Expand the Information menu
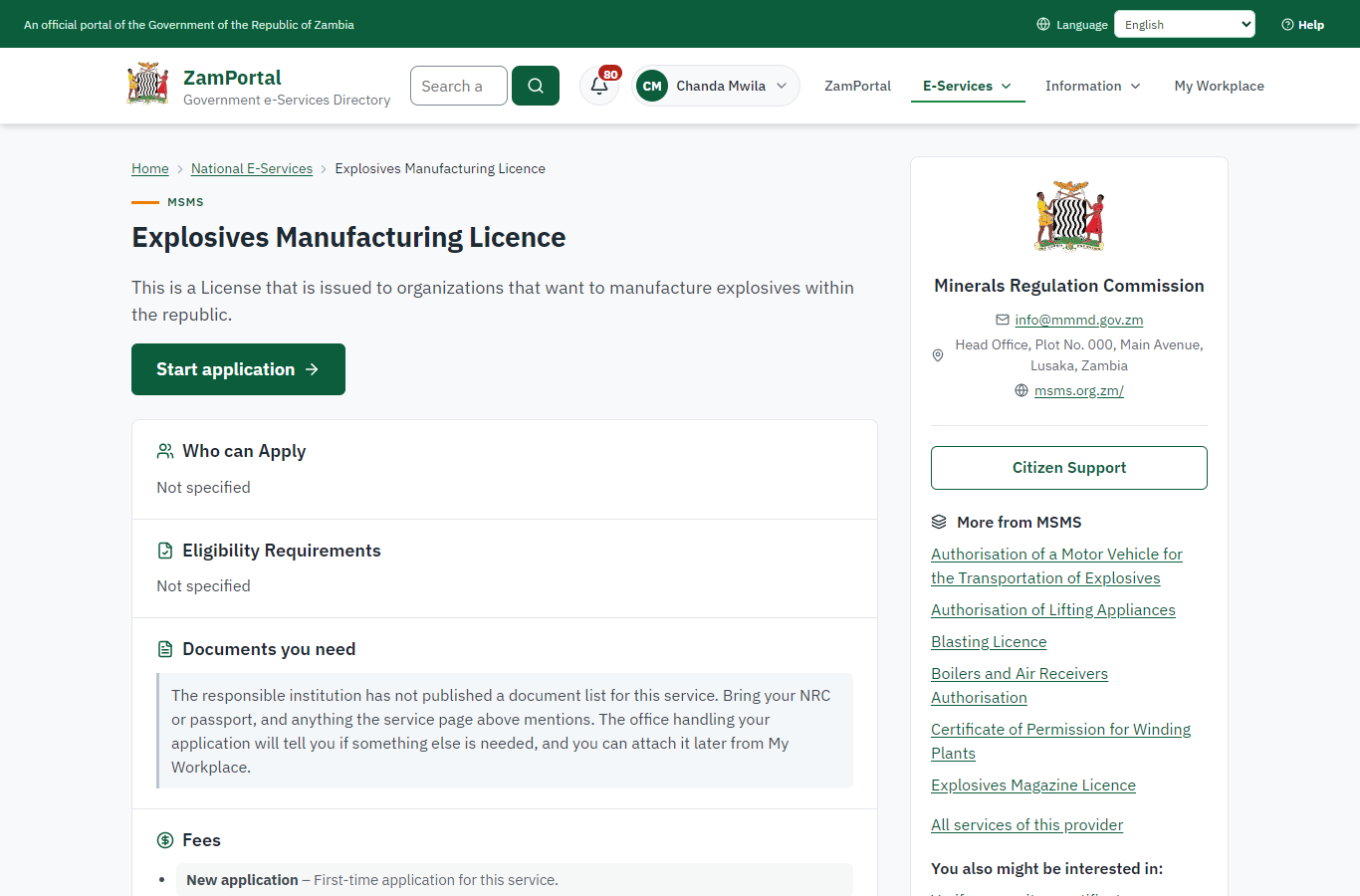Screen dimensions: 1360x896 tap(1093, 86)
